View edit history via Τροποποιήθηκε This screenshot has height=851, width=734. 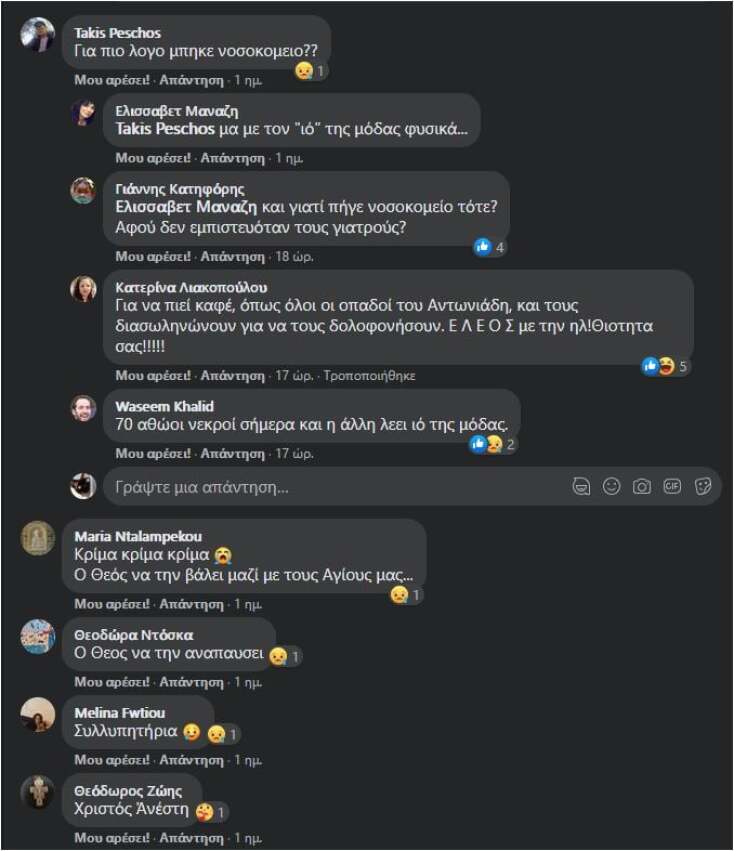369,376
